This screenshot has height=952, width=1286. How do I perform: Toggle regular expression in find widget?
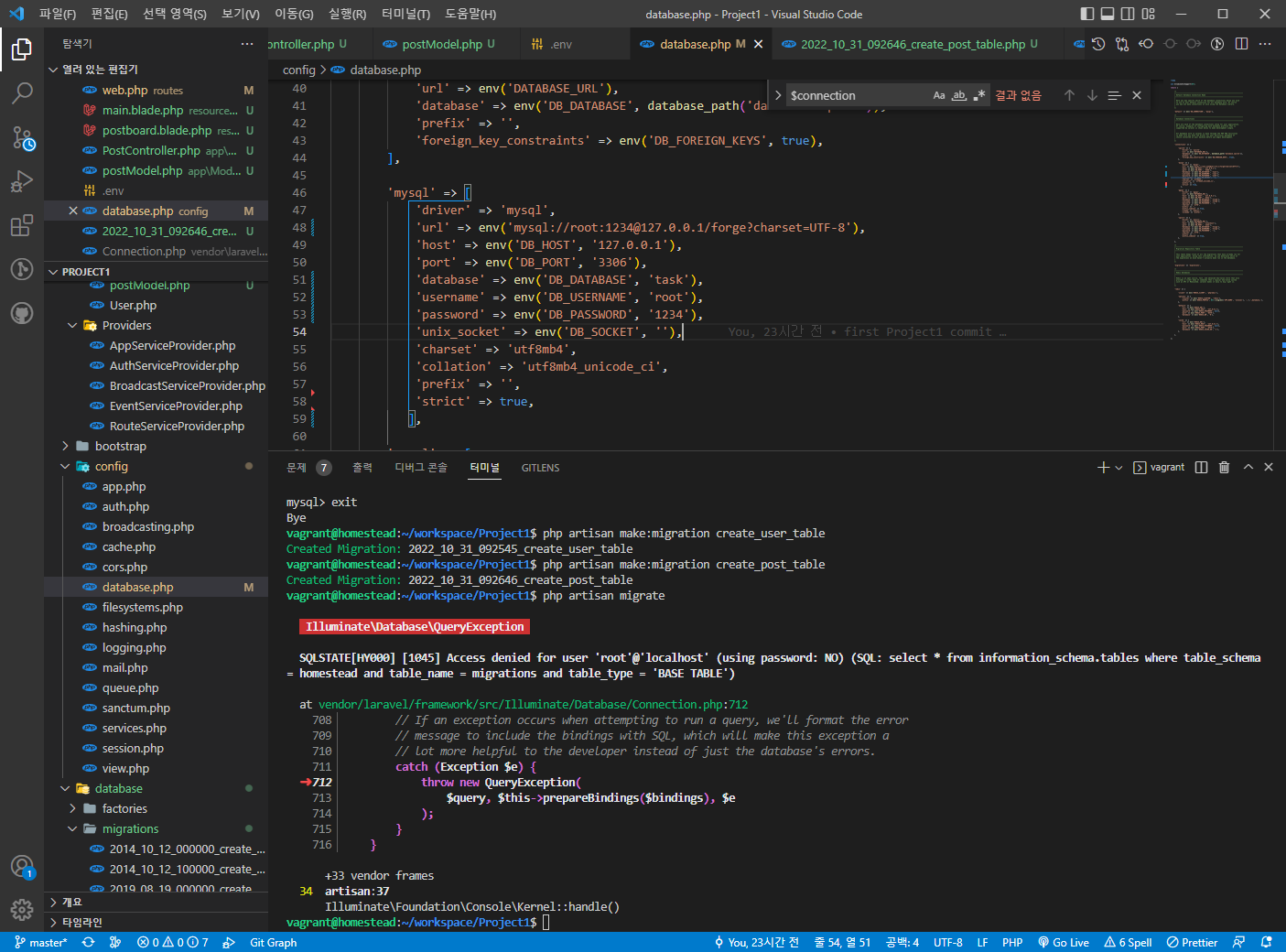pyautogui.click(x=979, y=95)
